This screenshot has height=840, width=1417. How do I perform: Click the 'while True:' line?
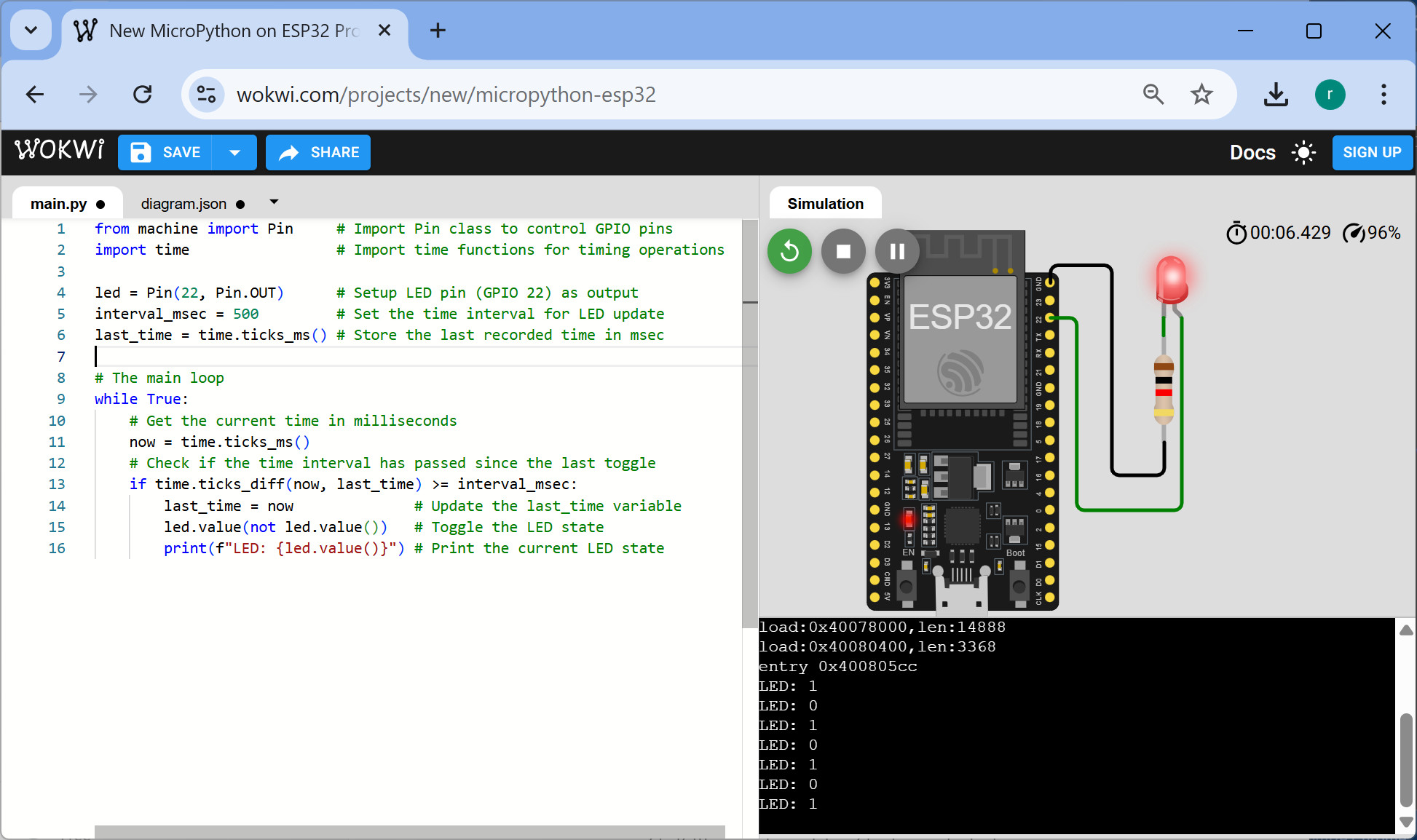(141, 399)
